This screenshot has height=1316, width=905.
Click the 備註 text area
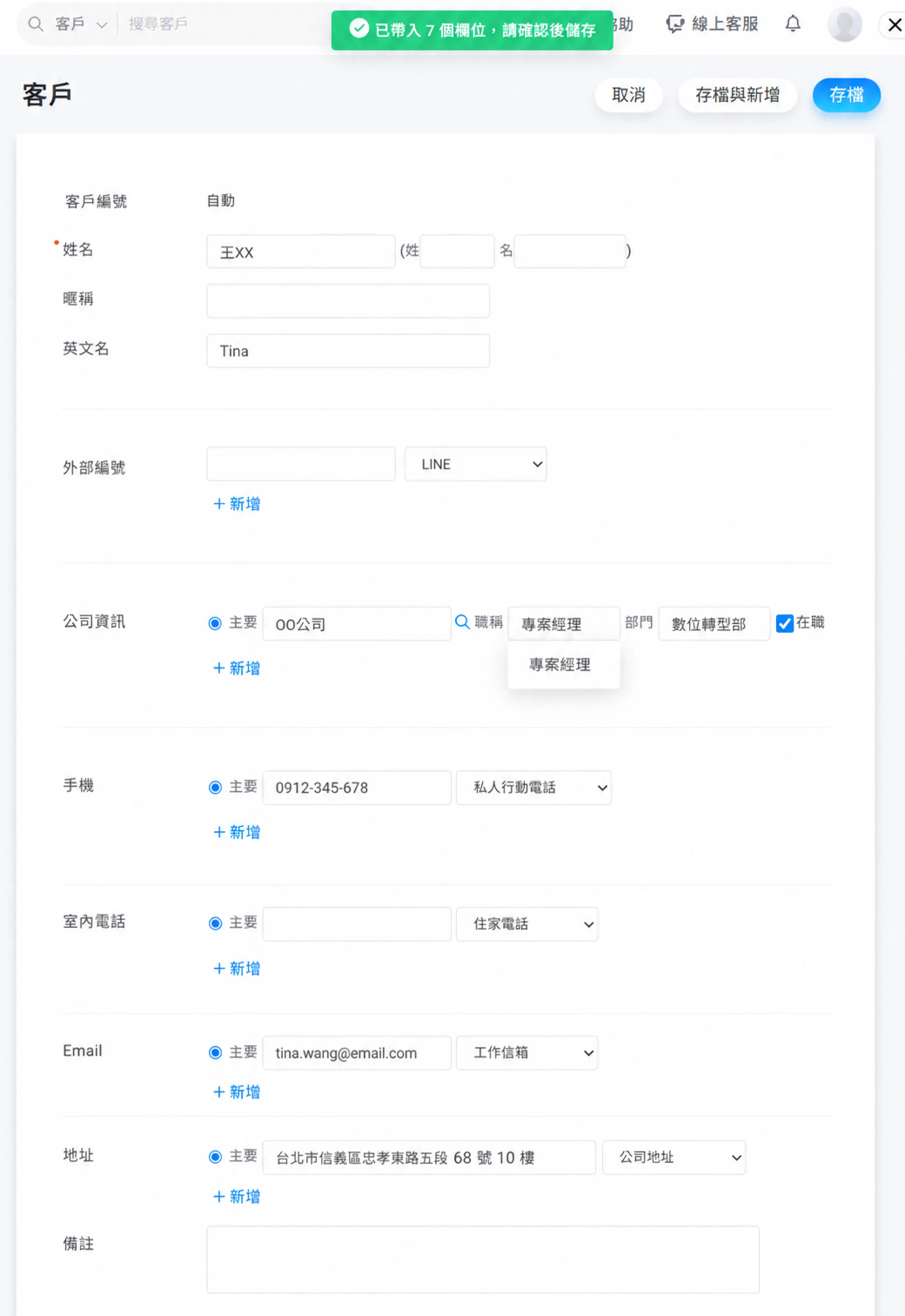click(483, 1259)
